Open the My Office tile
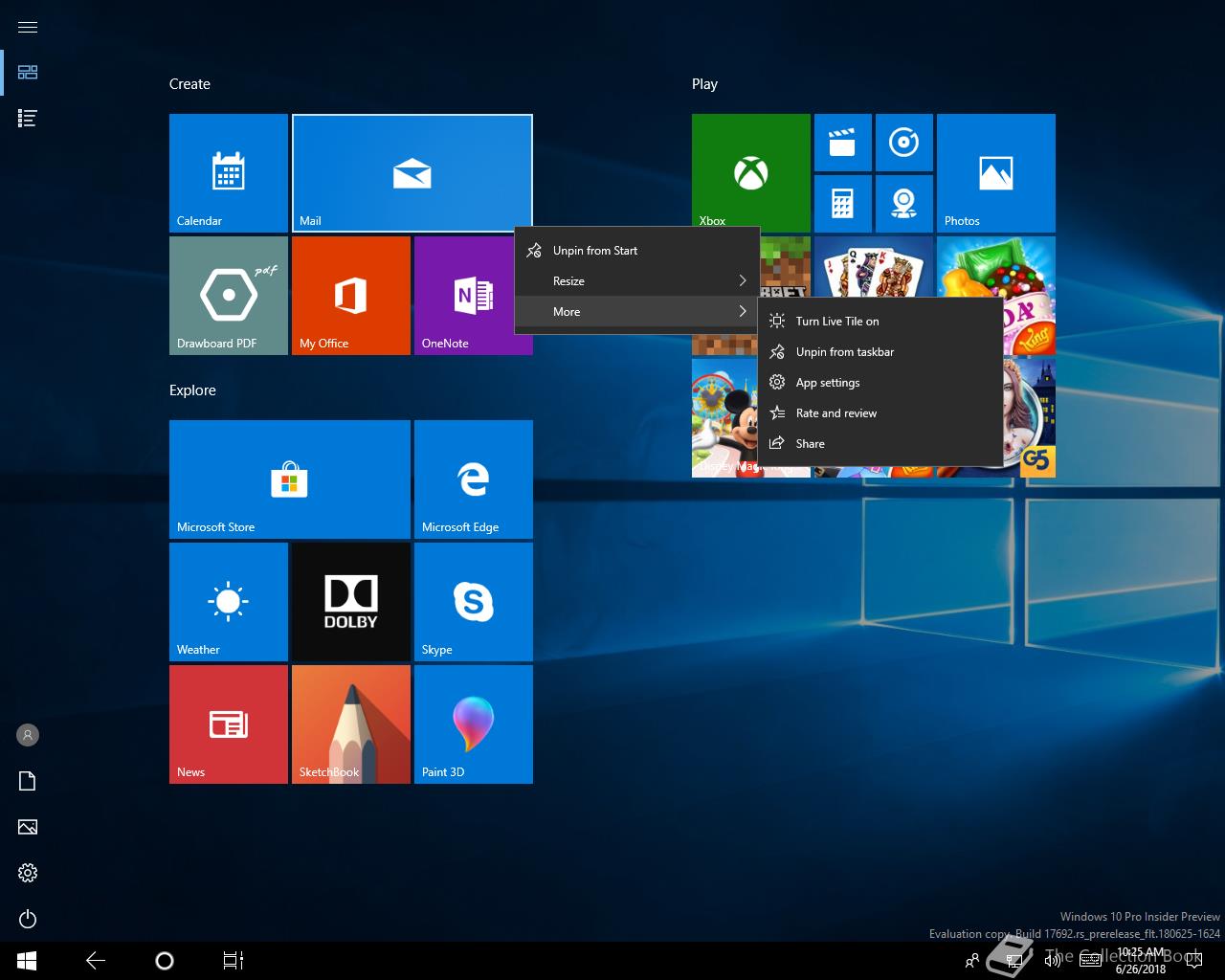 pos(351,296)
